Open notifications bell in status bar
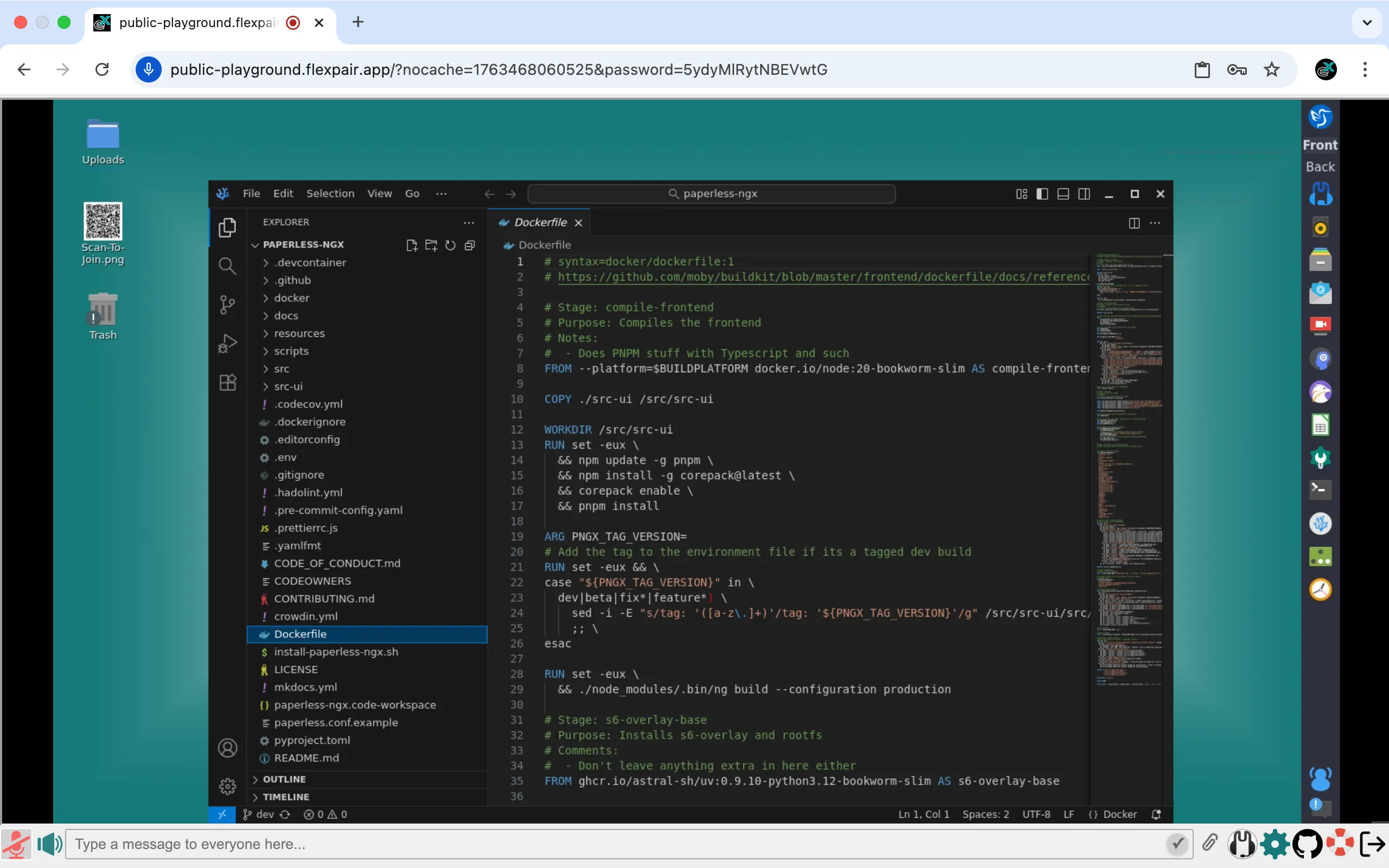Viewport: 1389px width, 868px height. click(x=1157, y=814)
